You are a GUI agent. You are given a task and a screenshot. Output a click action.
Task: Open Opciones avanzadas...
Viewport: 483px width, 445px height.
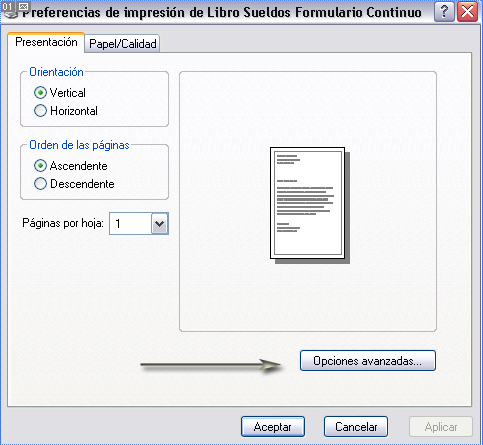(x=368, y=361)
